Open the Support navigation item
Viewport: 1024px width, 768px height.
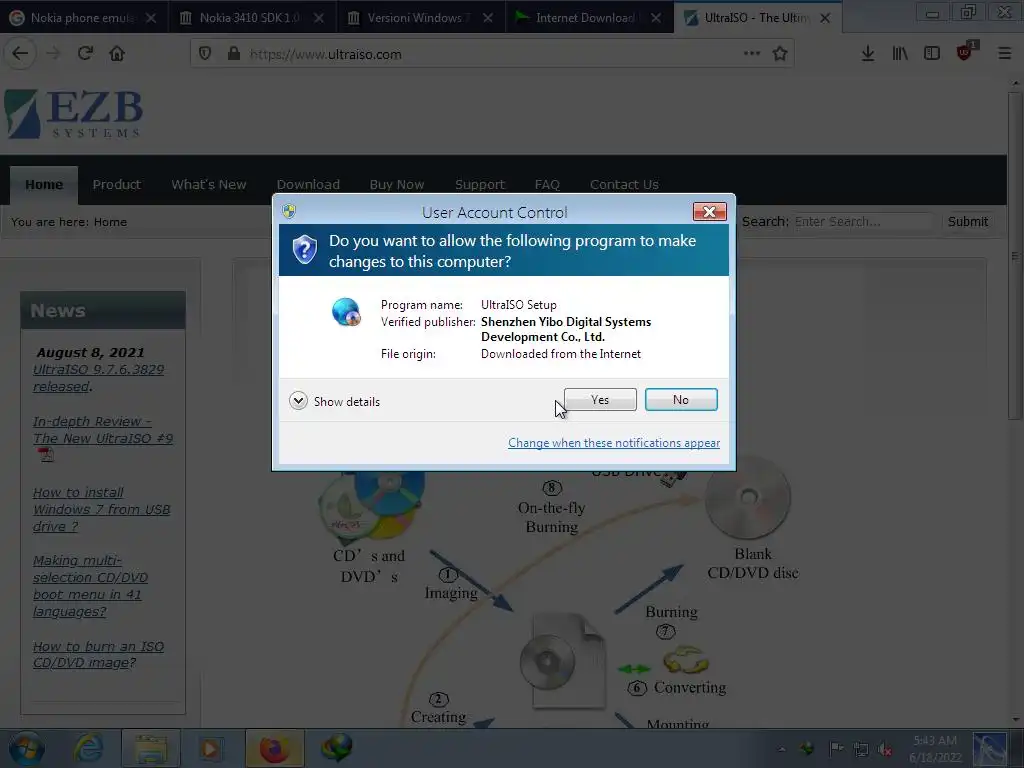(480, 185)
